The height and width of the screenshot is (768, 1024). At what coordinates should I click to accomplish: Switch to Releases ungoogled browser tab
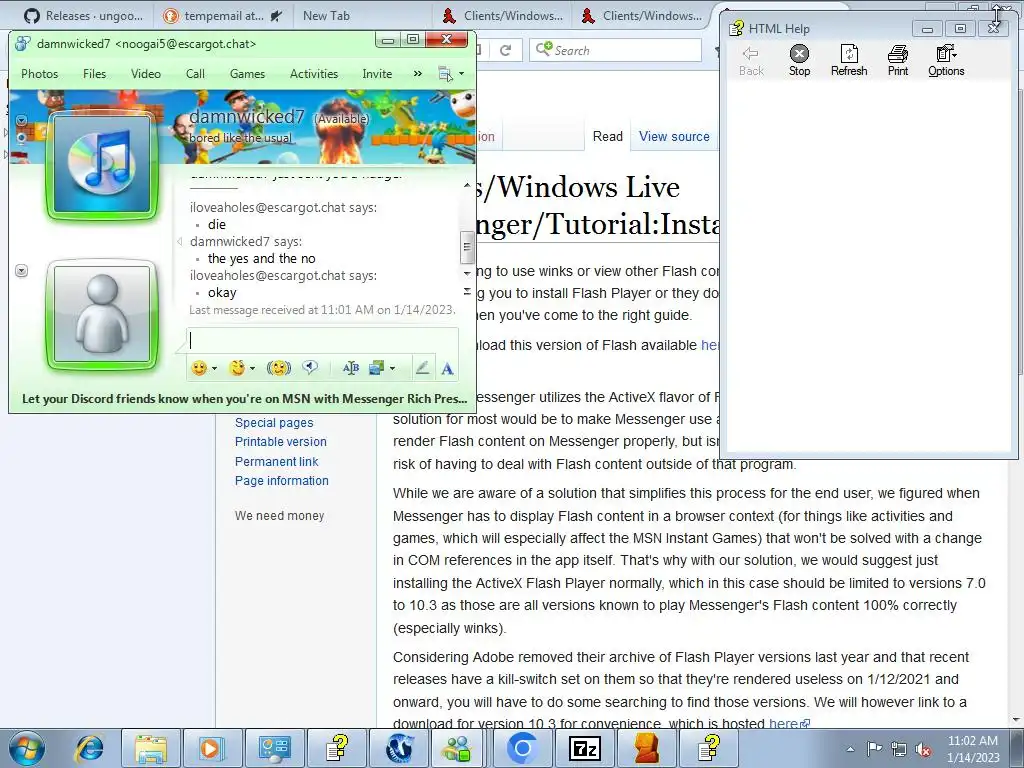[x=82, y=16]
